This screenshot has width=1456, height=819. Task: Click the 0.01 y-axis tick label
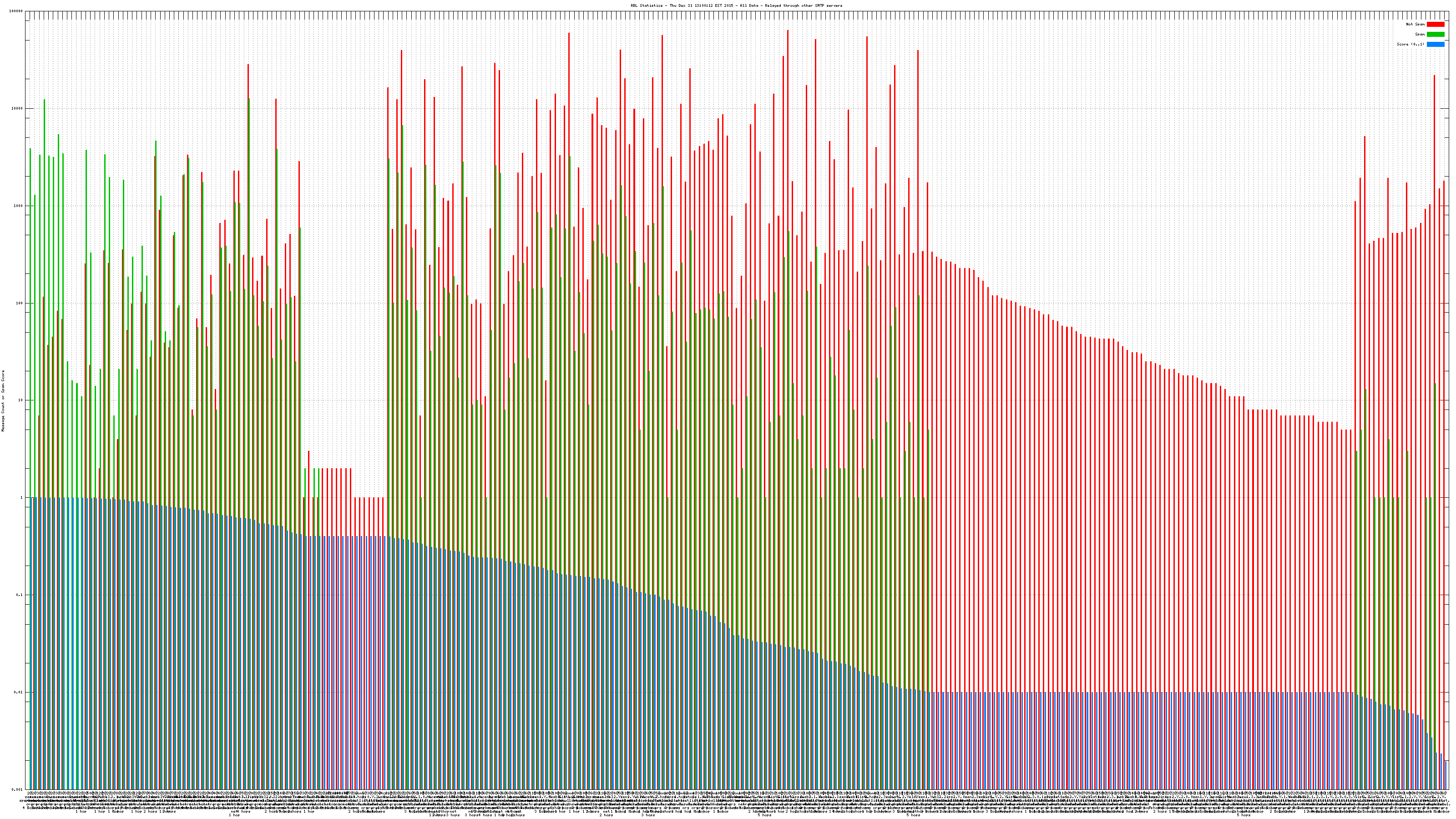pyautogui.click(x=19, y=692)
